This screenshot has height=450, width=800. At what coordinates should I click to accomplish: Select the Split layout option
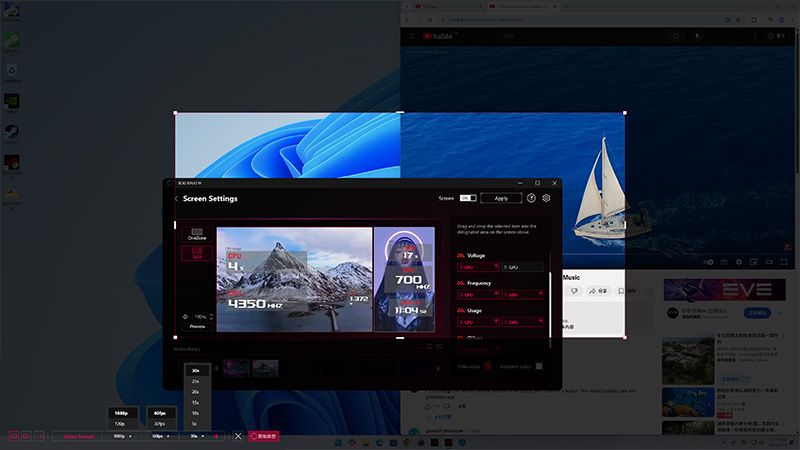click(x=197, y=253)
